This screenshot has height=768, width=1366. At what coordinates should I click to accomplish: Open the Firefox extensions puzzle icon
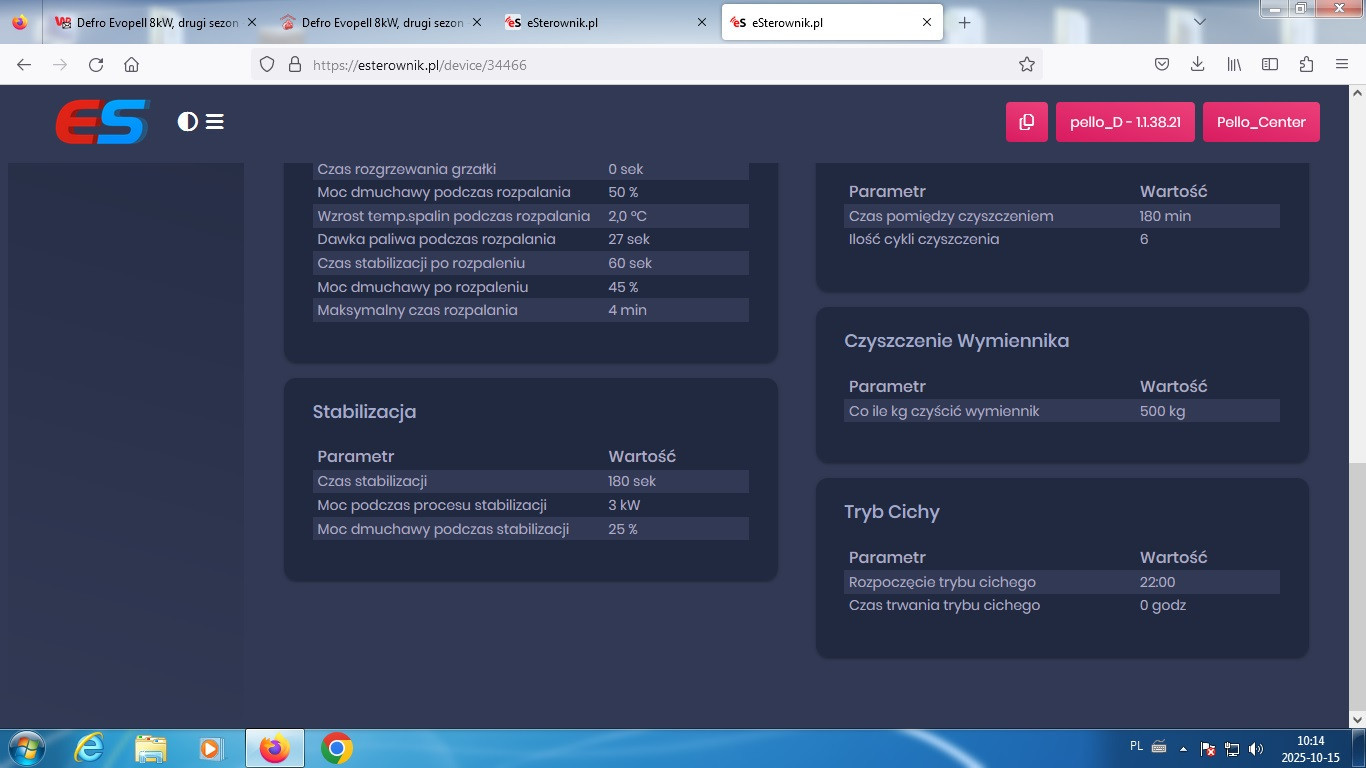1306,64
